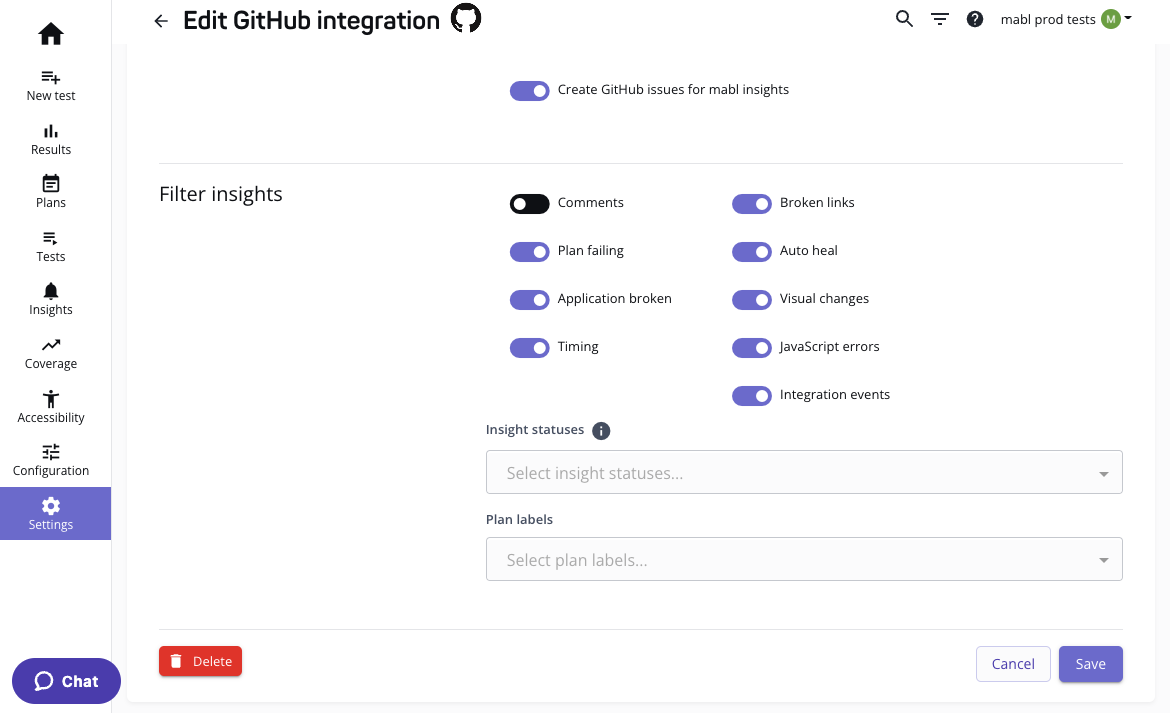Image resolution: width=1170 pixels, height=713 pixels.
Task: Go to the Accessibility section
Action: [x=51, y=407]
